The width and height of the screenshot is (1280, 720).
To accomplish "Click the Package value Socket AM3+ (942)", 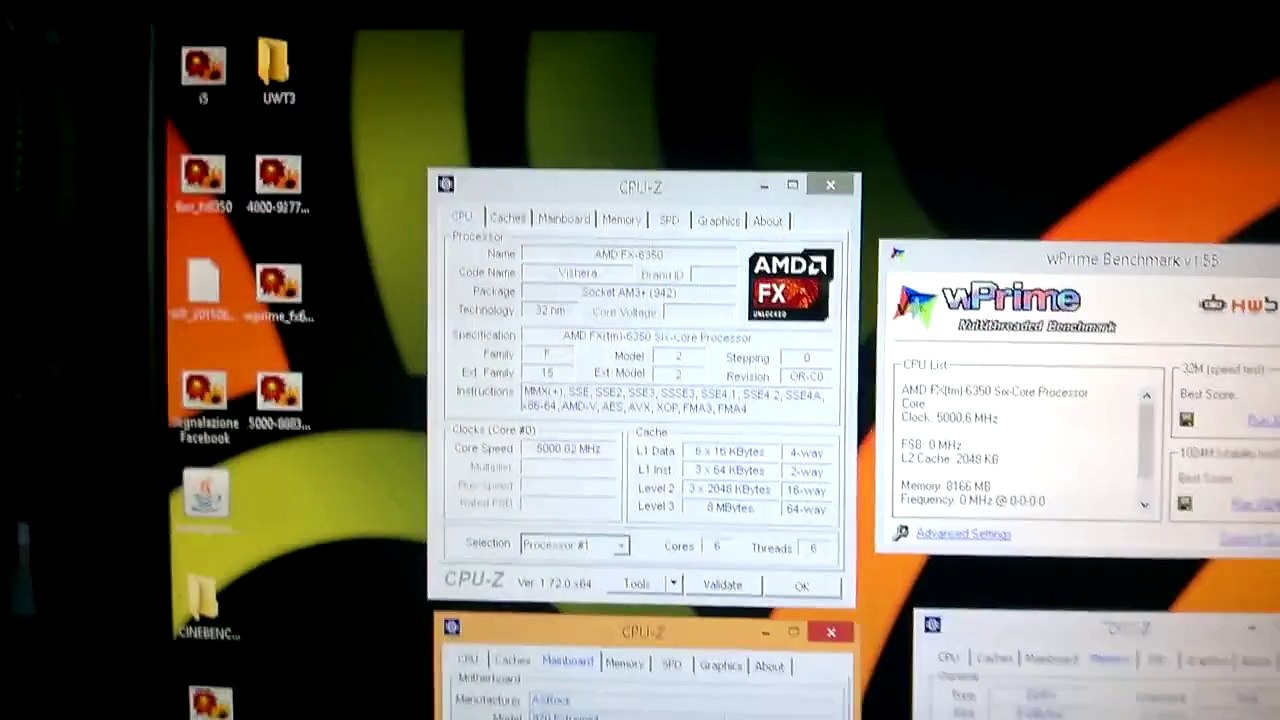I will [628, 292].
